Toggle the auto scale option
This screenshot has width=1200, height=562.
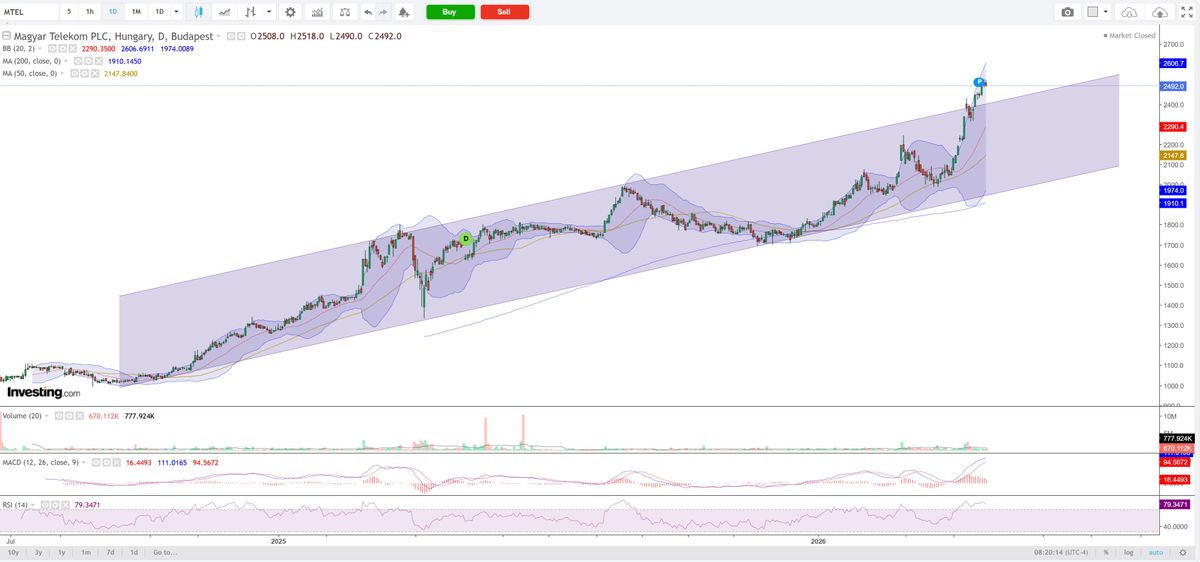[1155, 552]
